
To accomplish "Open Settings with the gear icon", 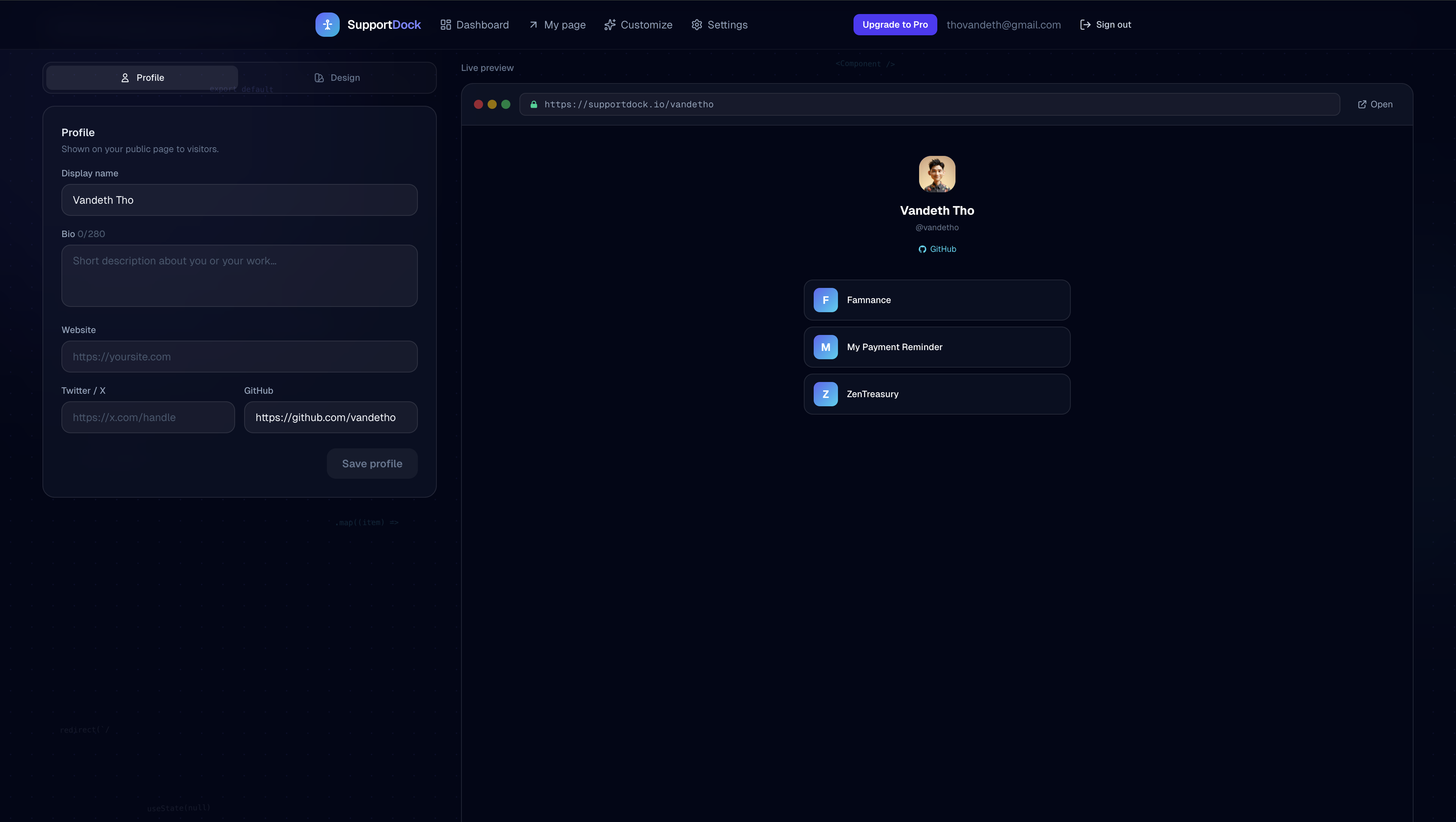I will click(719, 25).
